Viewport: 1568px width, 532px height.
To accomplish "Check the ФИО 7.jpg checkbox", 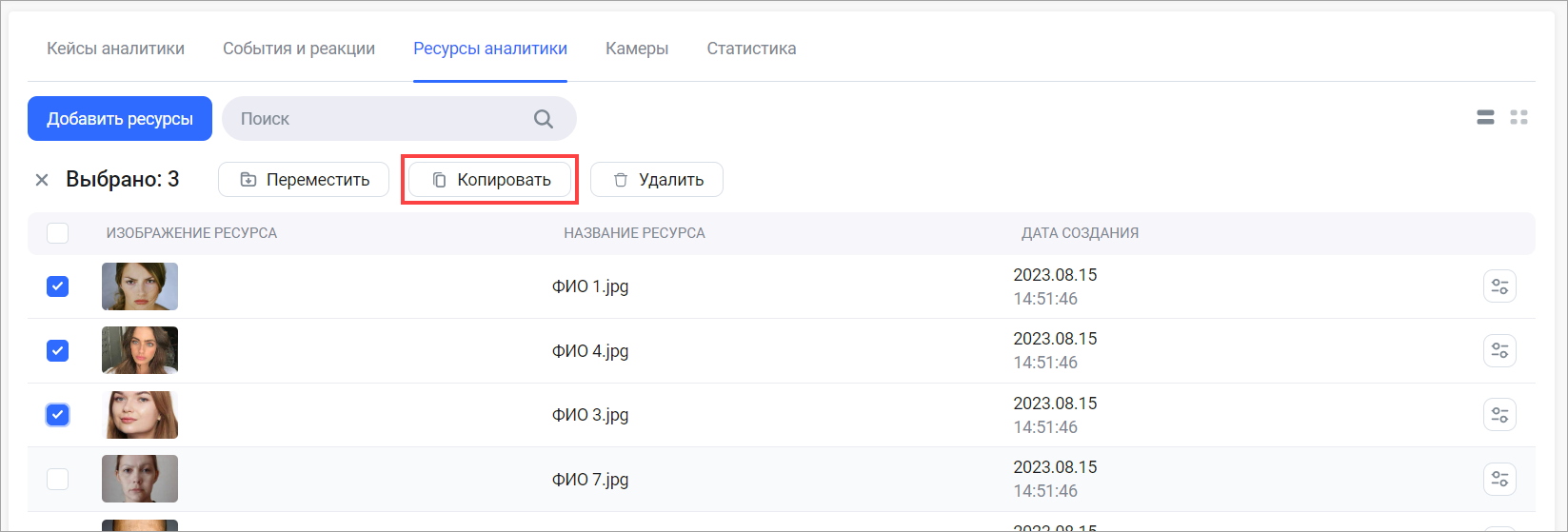I will click(x=58, y=479).
